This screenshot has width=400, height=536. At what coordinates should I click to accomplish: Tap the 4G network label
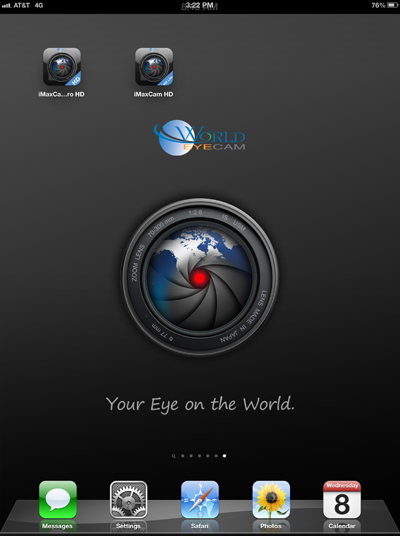point(39,5)
